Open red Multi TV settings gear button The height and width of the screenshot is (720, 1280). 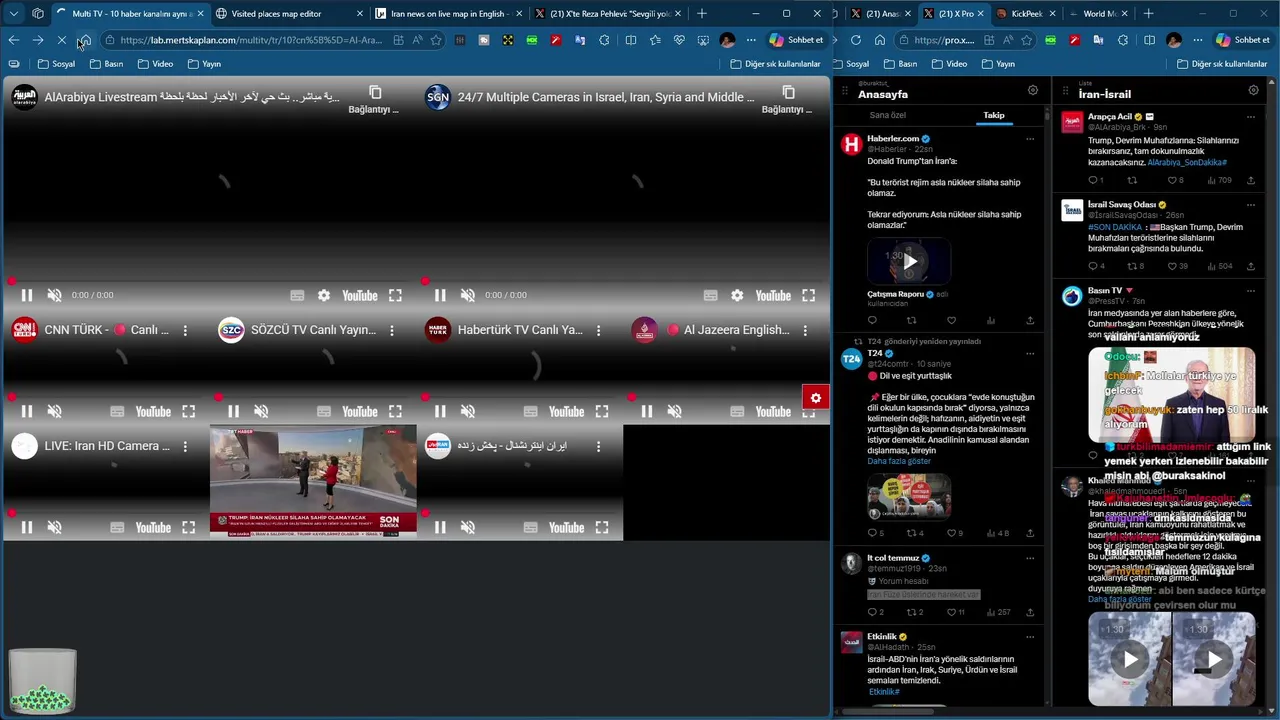point(815,398)
